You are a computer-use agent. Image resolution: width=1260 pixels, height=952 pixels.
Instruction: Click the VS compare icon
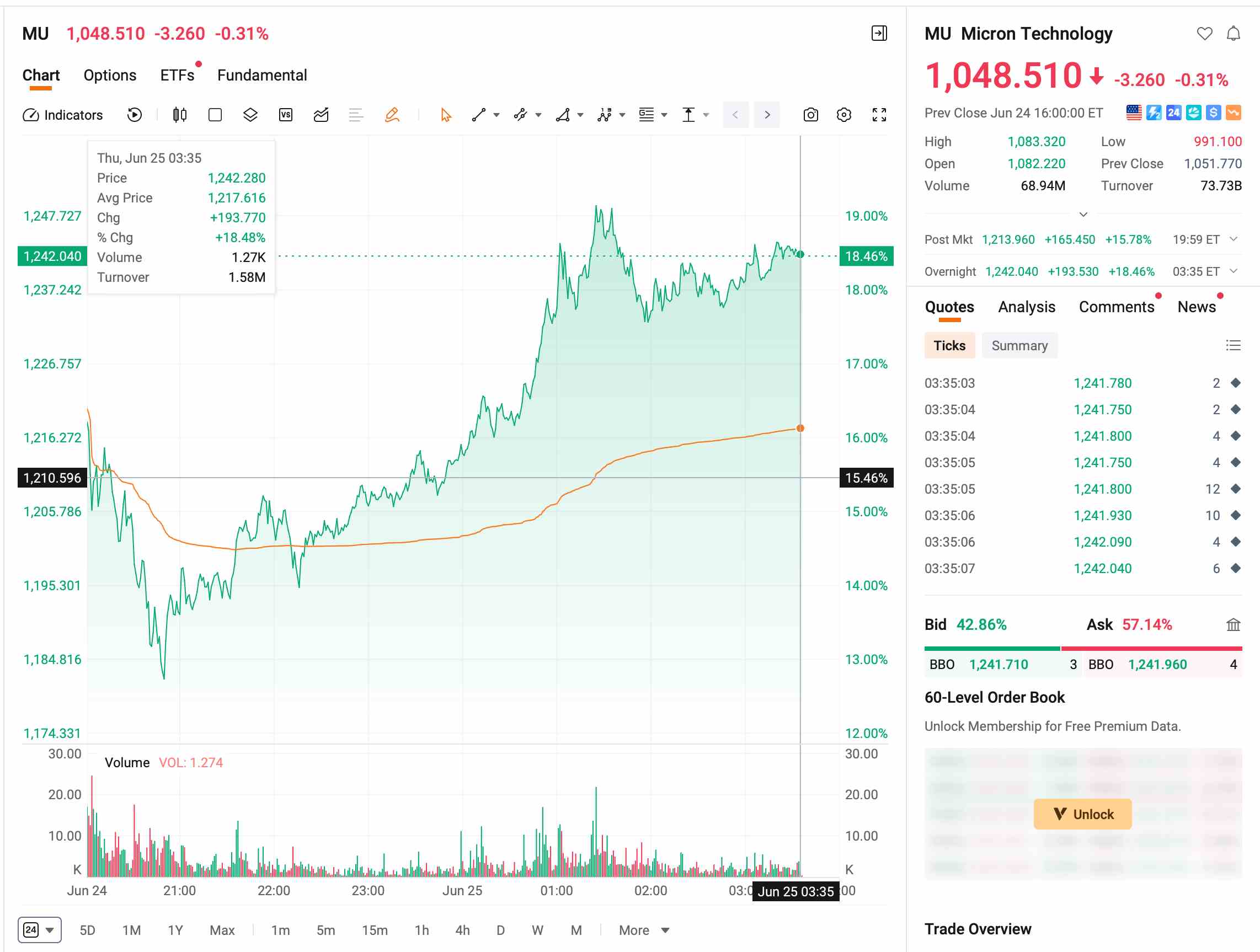(x=285, y=115)
